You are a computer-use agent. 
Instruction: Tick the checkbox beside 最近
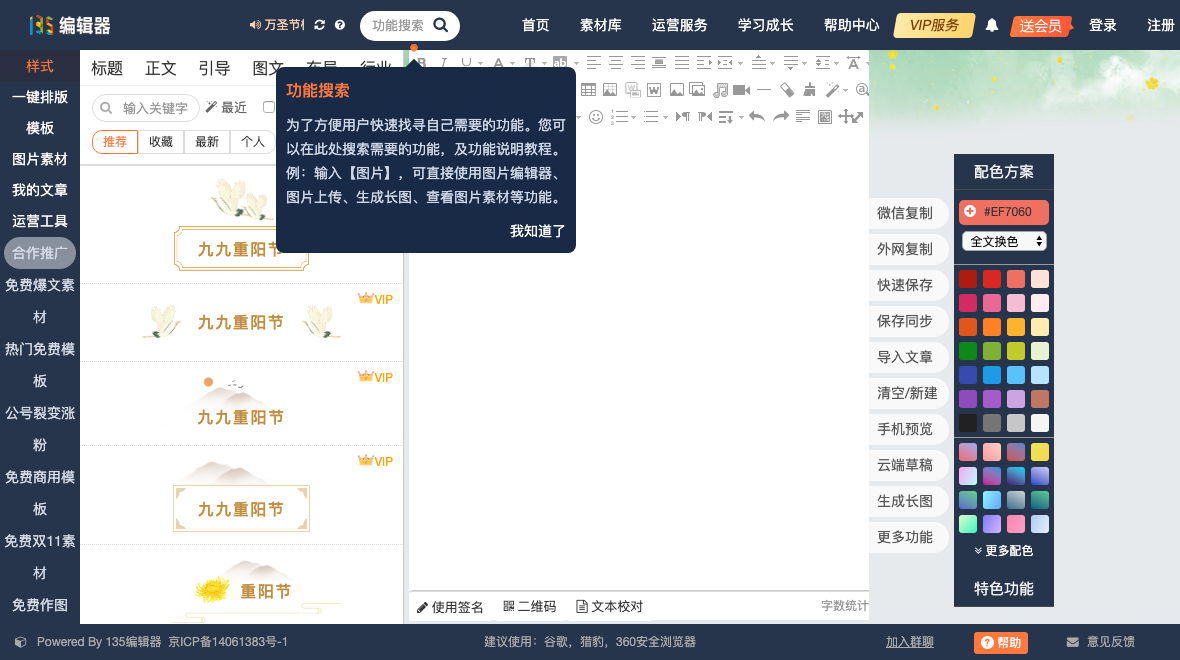[269, 108]
